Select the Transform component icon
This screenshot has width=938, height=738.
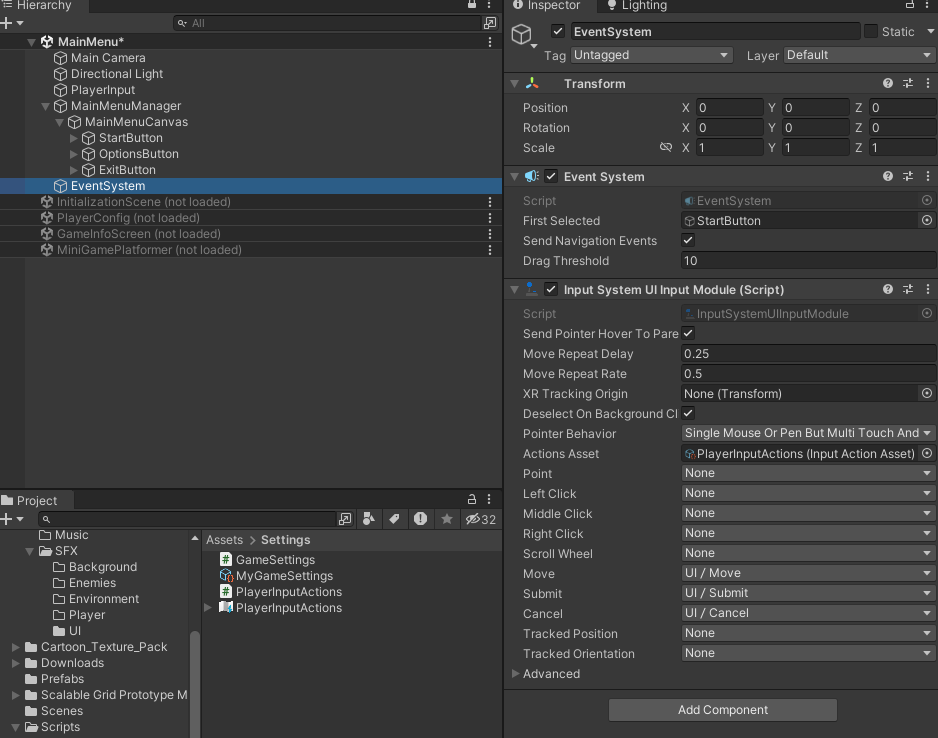click(532, 84)
